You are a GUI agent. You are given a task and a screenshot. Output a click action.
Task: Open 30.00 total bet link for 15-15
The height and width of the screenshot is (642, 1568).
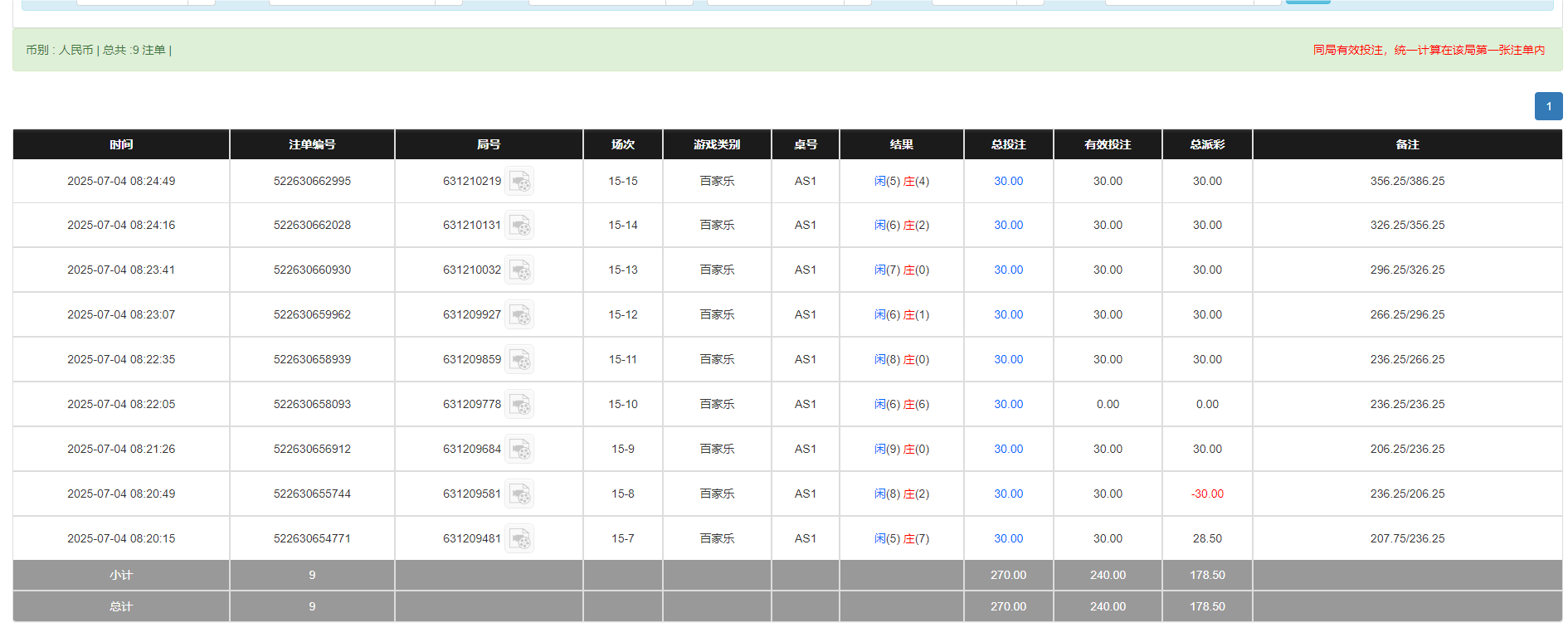[x=1008, y=182]
